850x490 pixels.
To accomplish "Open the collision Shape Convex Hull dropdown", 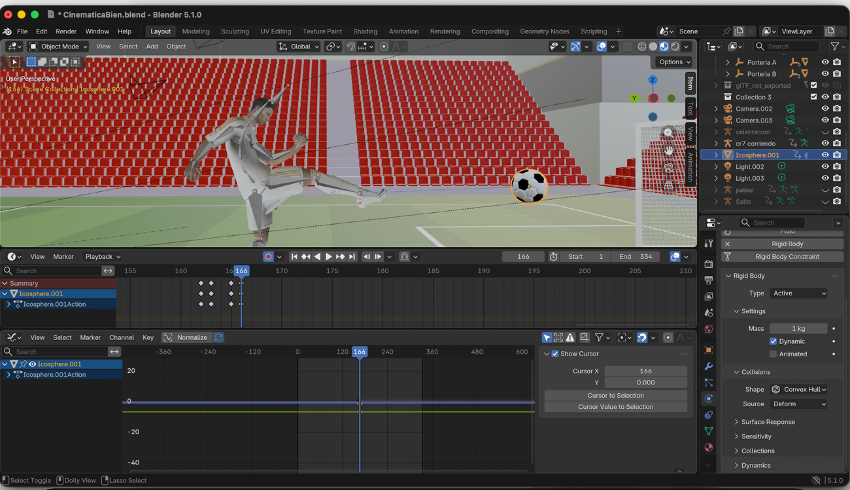I will click(797, 390).
